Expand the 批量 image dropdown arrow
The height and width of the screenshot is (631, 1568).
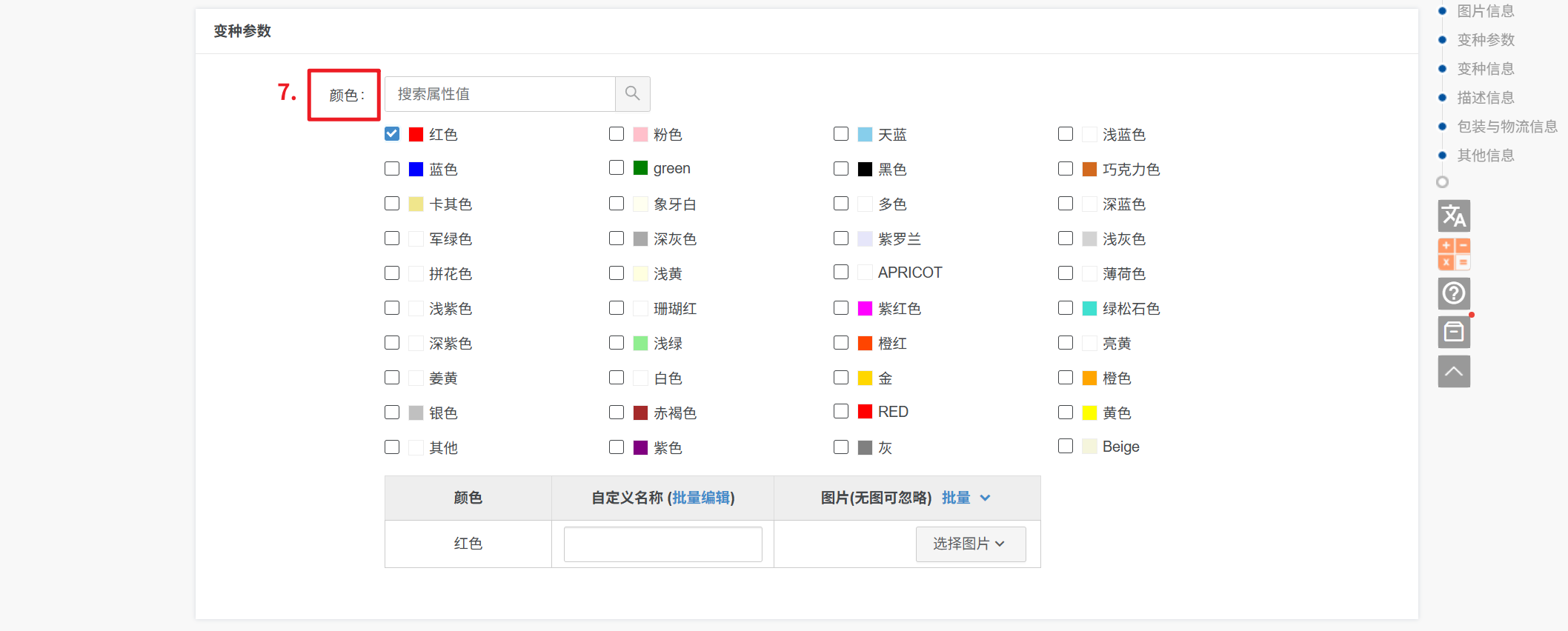click(985, 498)
